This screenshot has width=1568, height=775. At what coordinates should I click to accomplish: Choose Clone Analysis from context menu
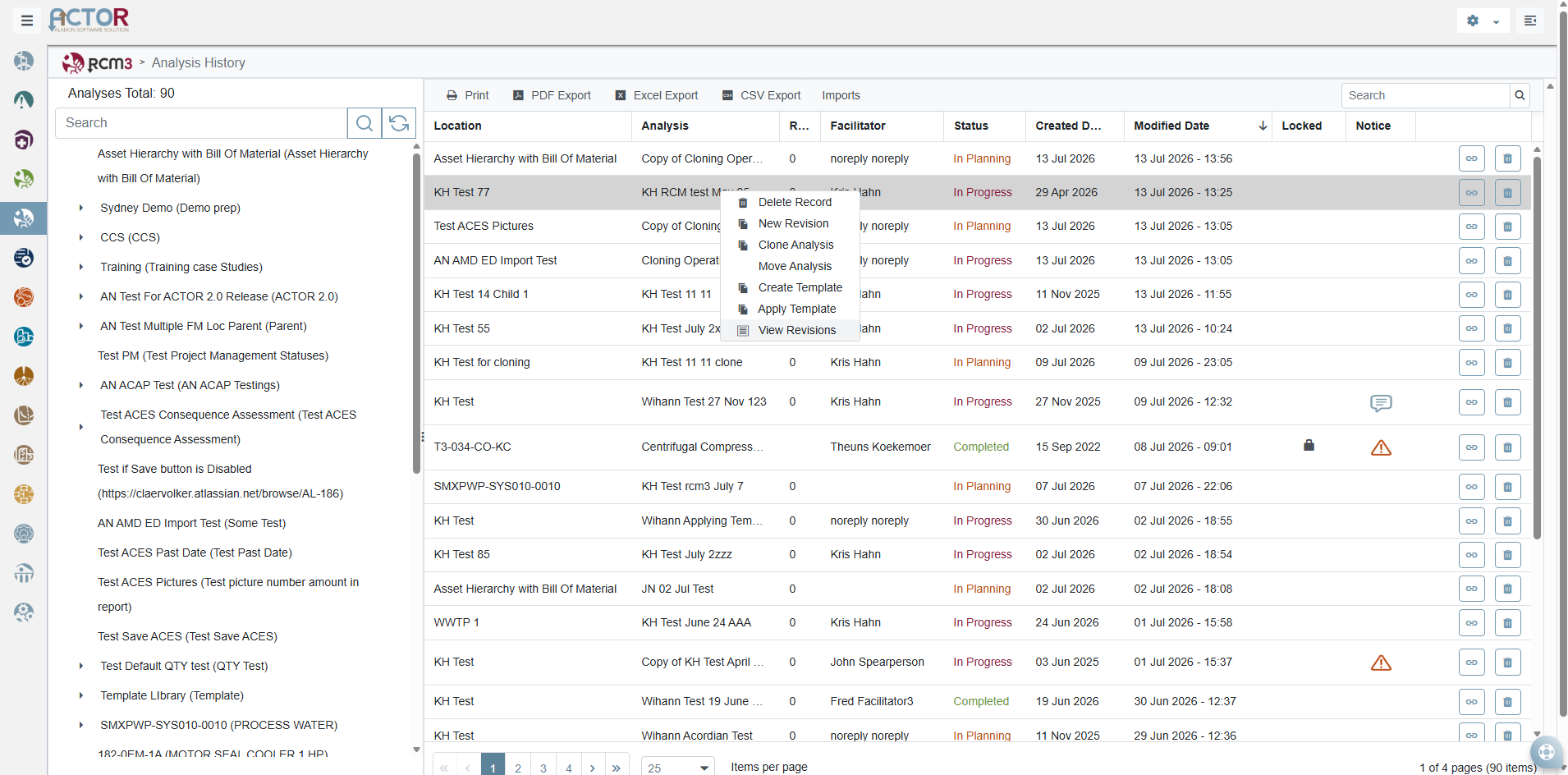click(795, 245)
